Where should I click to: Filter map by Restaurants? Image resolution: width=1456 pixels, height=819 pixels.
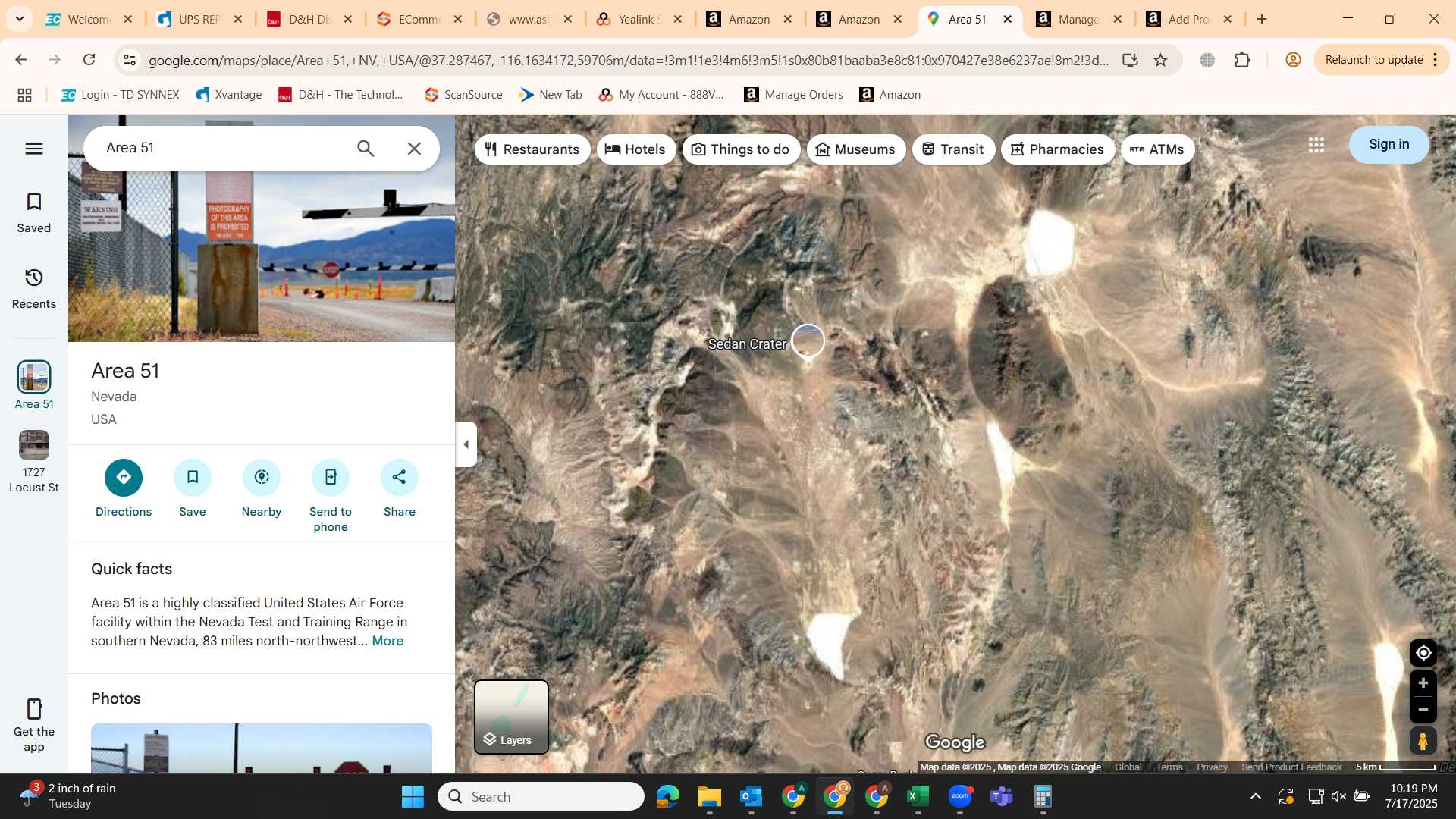[x=532, y=149]
